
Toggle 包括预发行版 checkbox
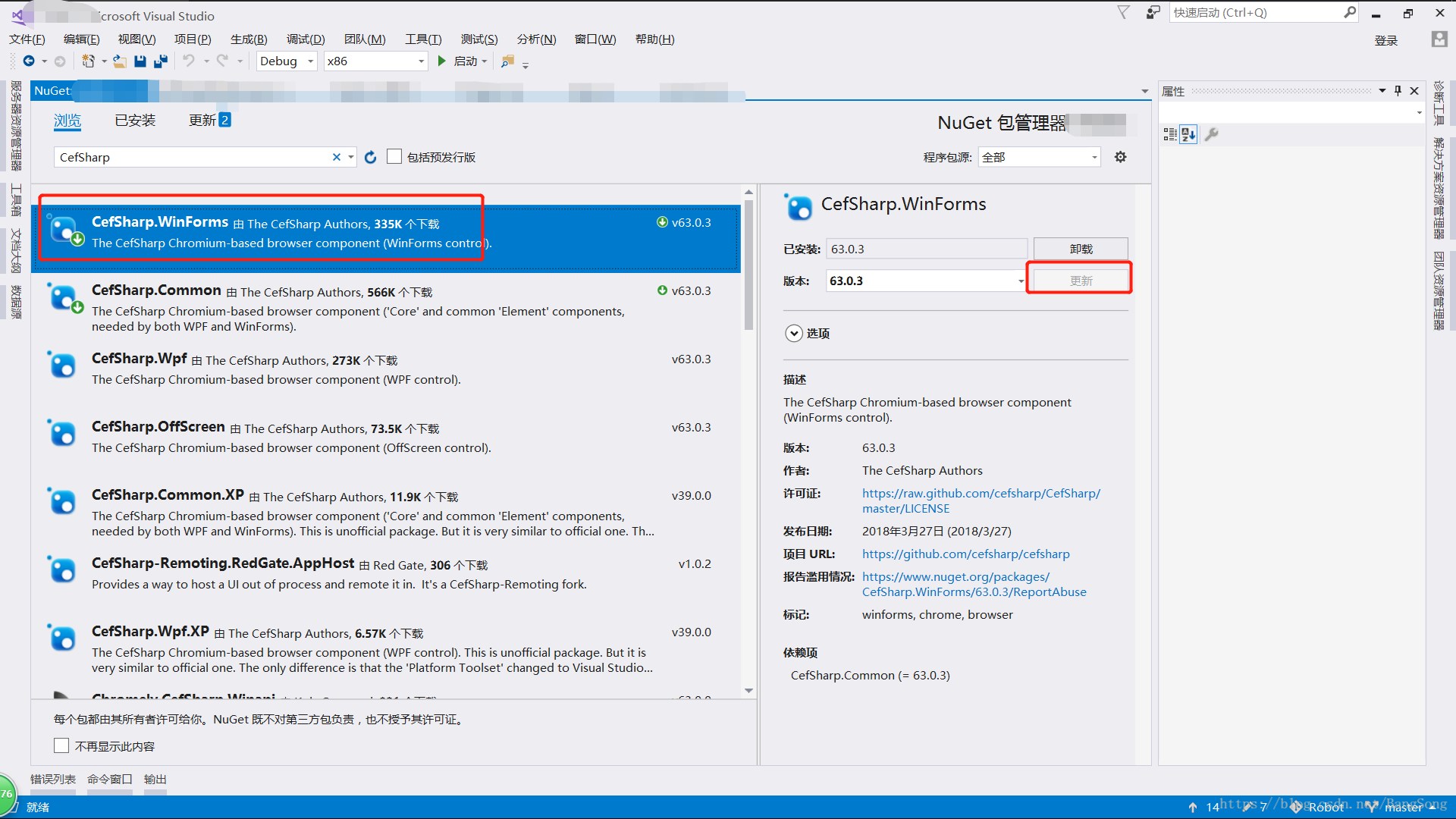tap(394, 157)
